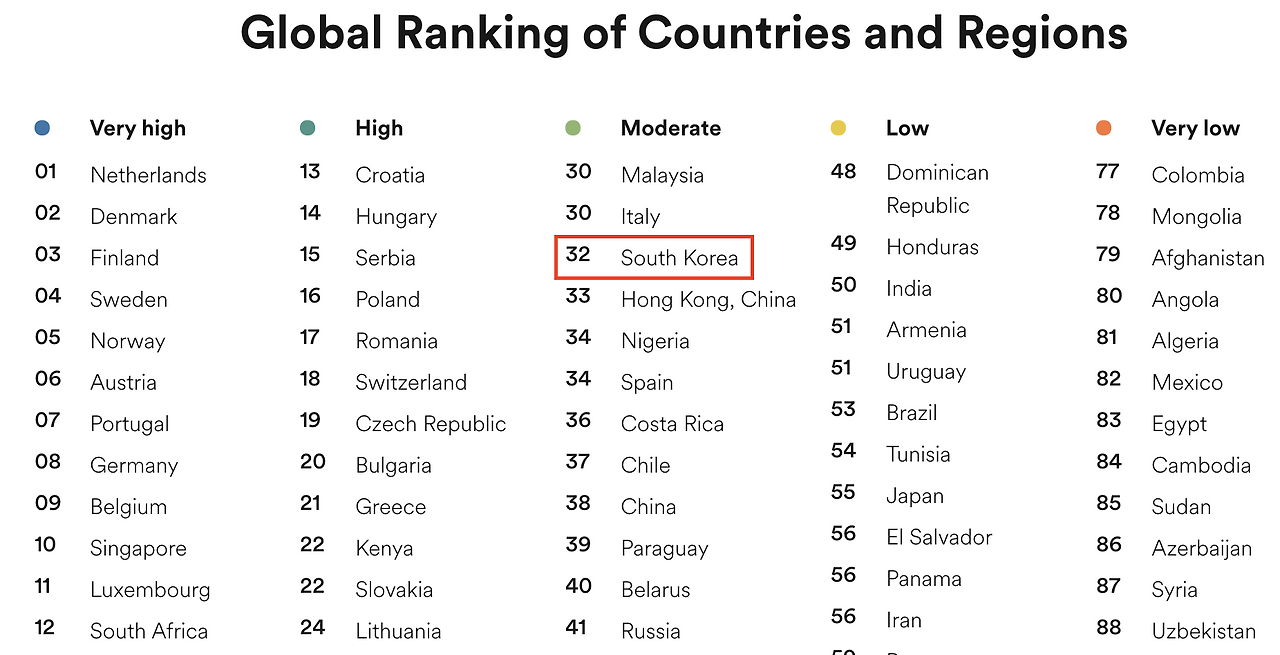Select the Singapore entry ranked 10
The height and width of the screenshot is (655, 1280).
[x=138, y=548]
